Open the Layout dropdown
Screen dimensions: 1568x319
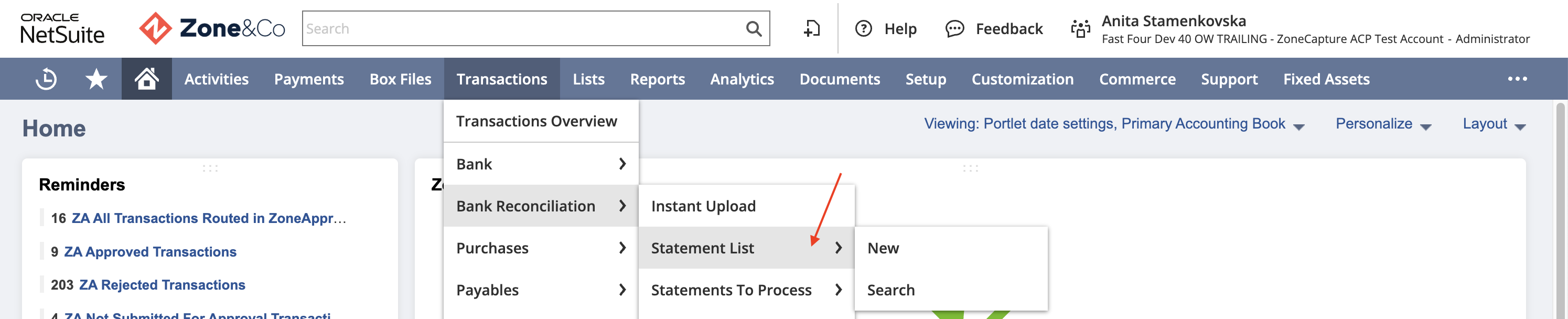1494,124
